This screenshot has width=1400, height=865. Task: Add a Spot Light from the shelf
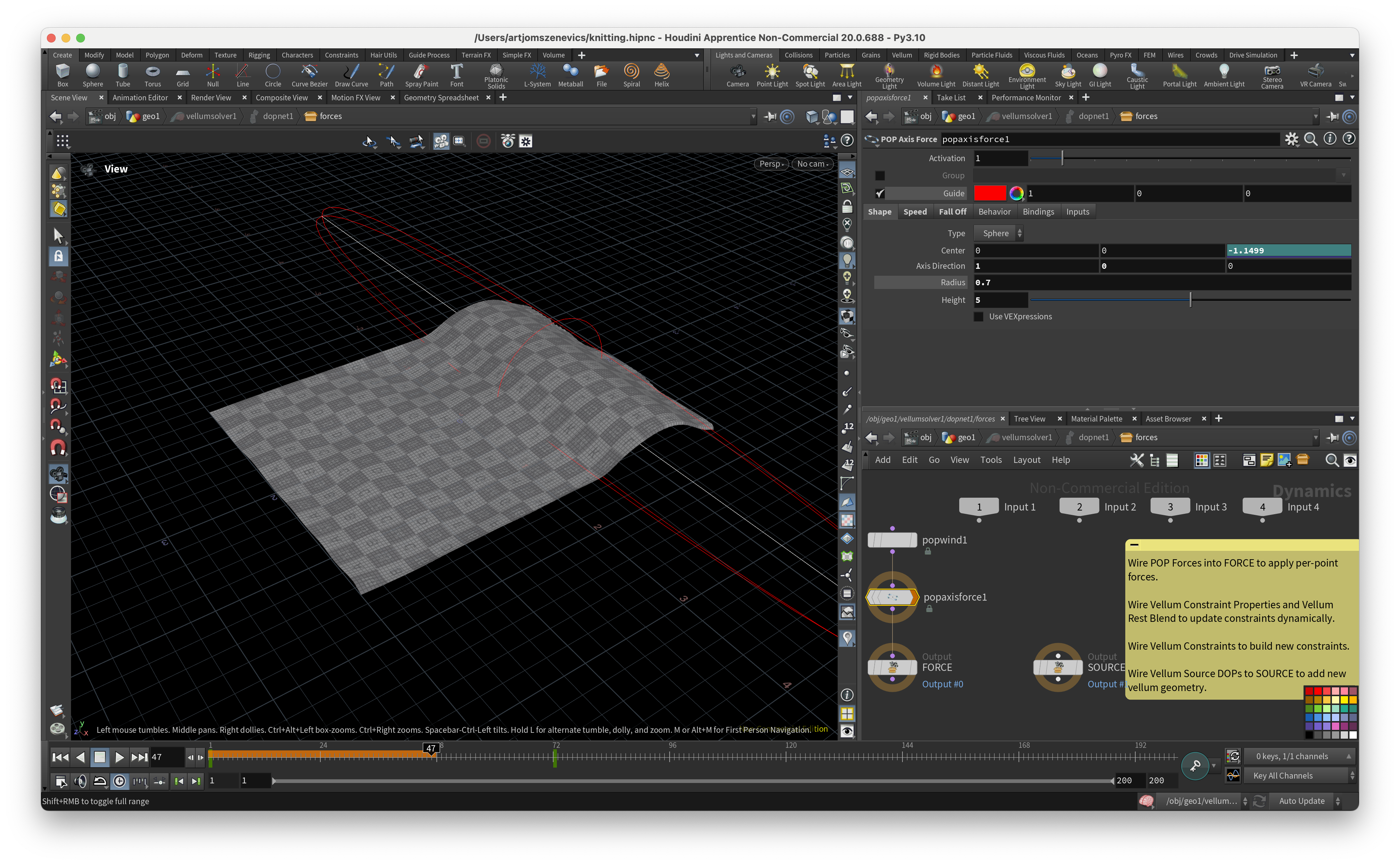810,75
